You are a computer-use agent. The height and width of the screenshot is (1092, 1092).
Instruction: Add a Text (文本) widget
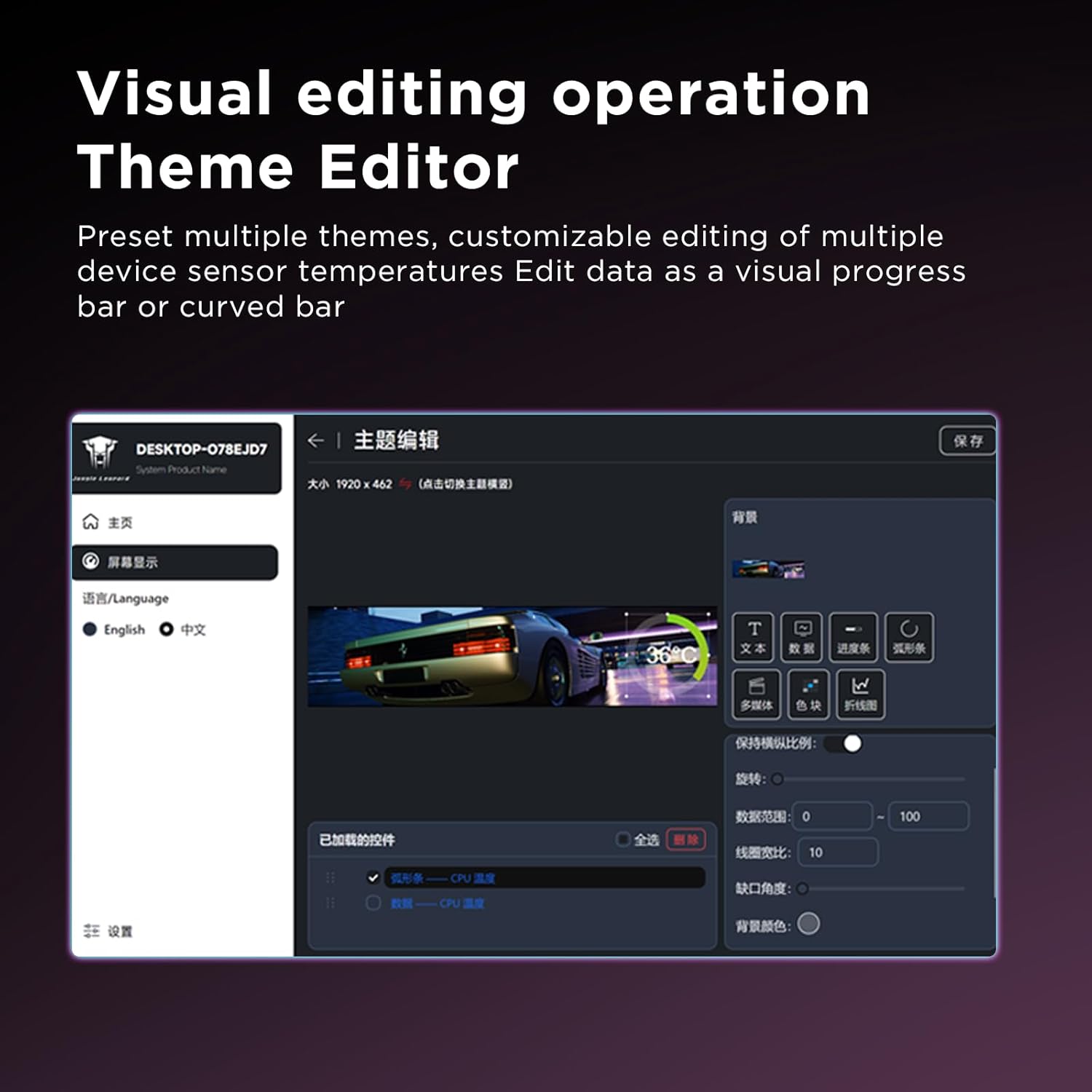click(x=754, y=637)
